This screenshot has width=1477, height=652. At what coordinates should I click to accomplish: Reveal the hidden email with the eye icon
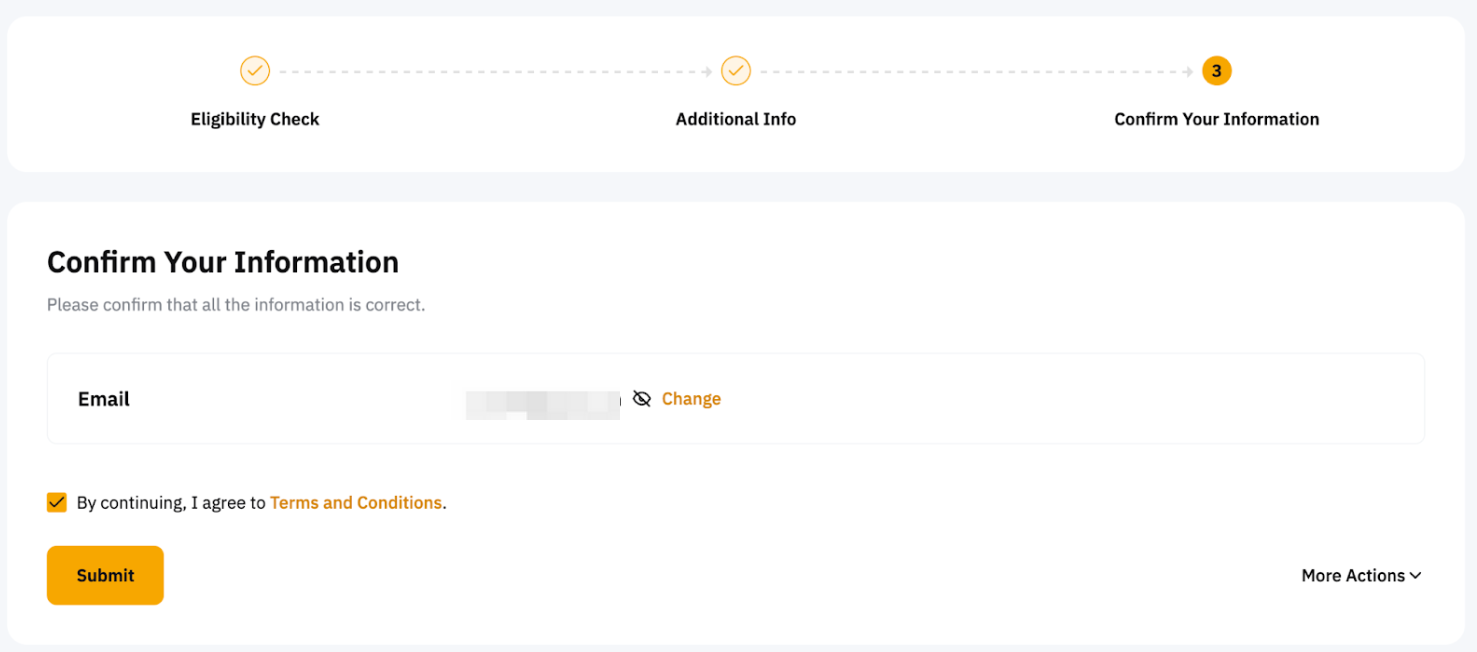[642, 399]
